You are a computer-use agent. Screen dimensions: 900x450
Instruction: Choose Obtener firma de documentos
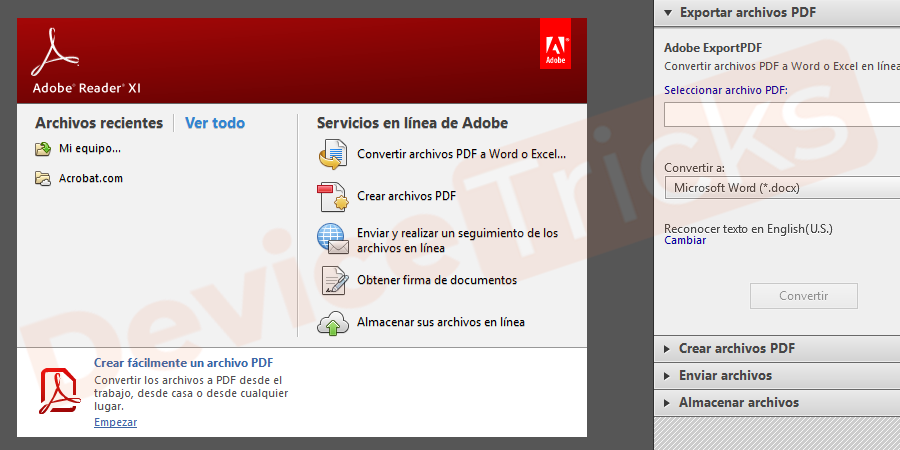[437, 280]
